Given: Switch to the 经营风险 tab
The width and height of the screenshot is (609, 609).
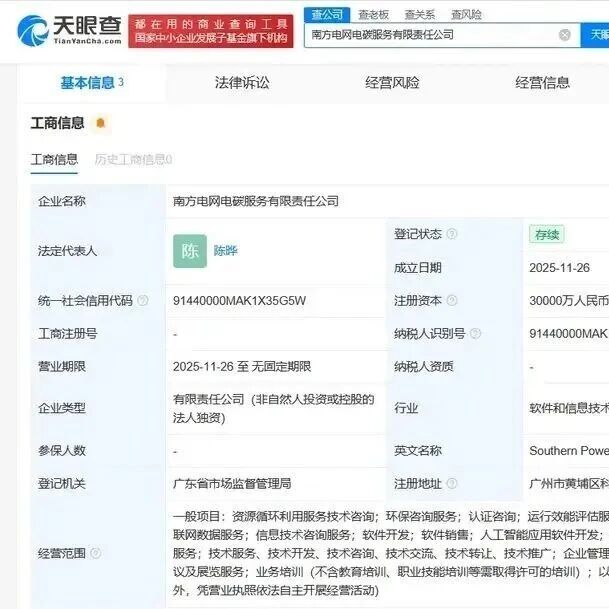Looking at the screenshot, I should coord(392,83).
